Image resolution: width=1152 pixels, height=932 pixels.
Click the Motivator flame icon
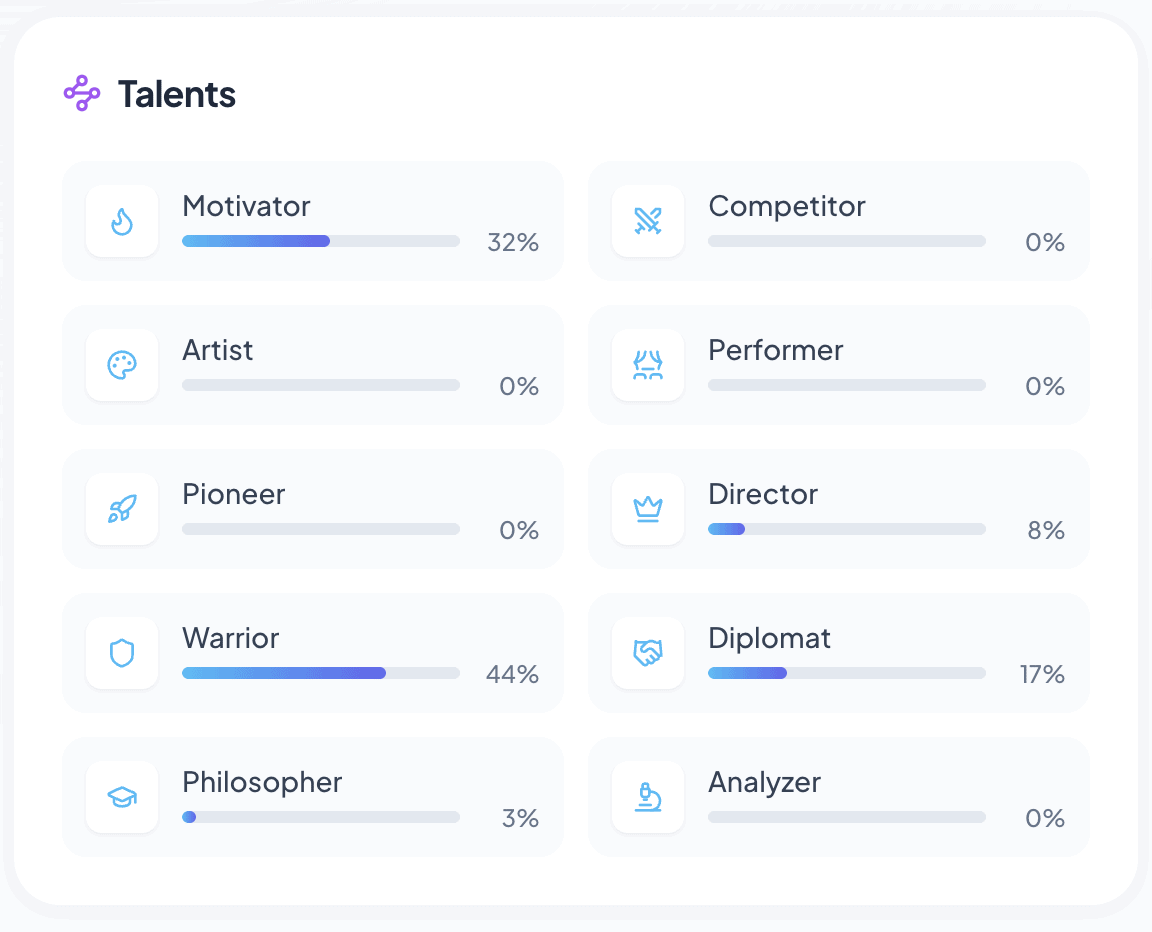click(x=122, y=221)
